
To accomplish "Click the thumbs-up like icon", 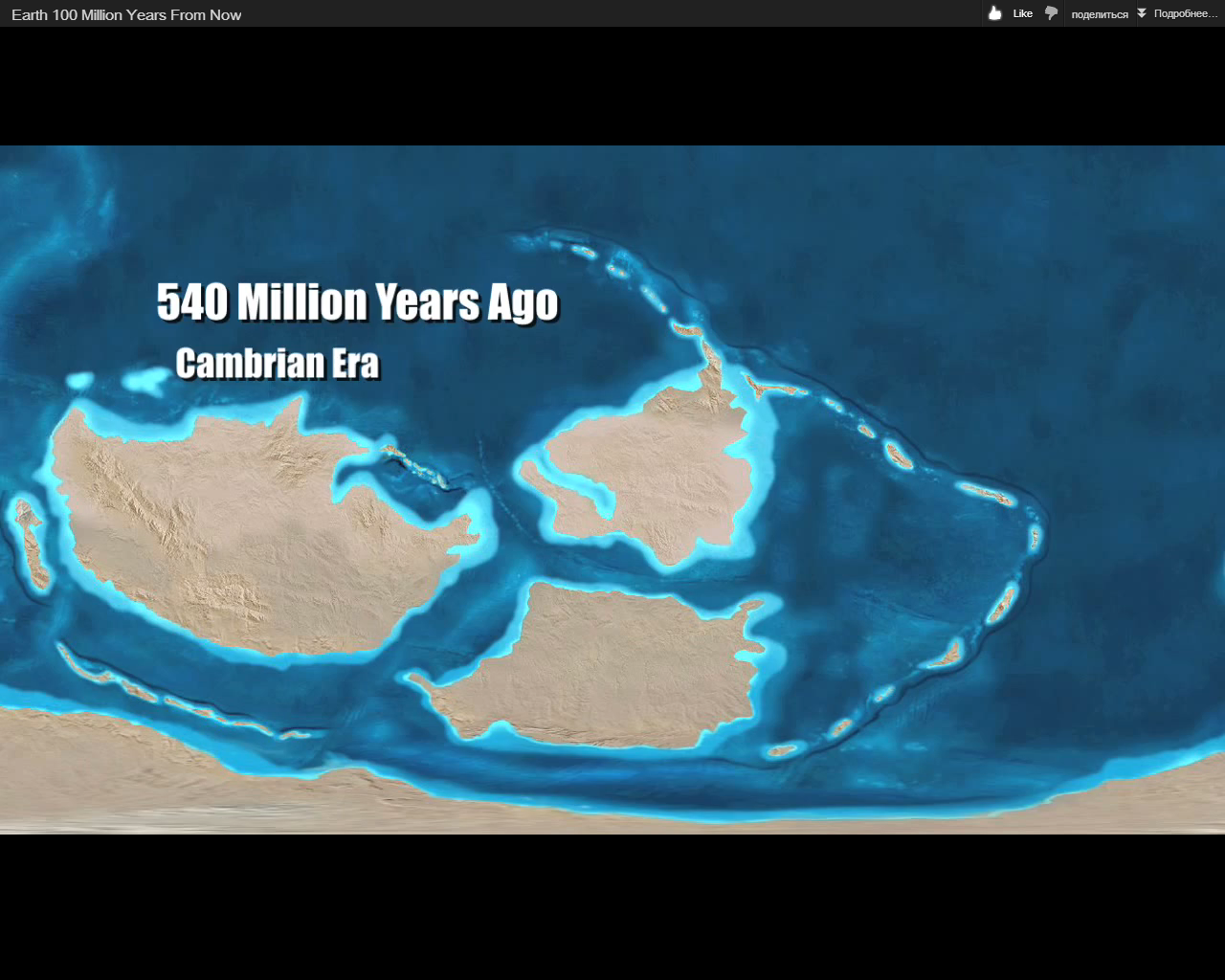I will (995, 12).
